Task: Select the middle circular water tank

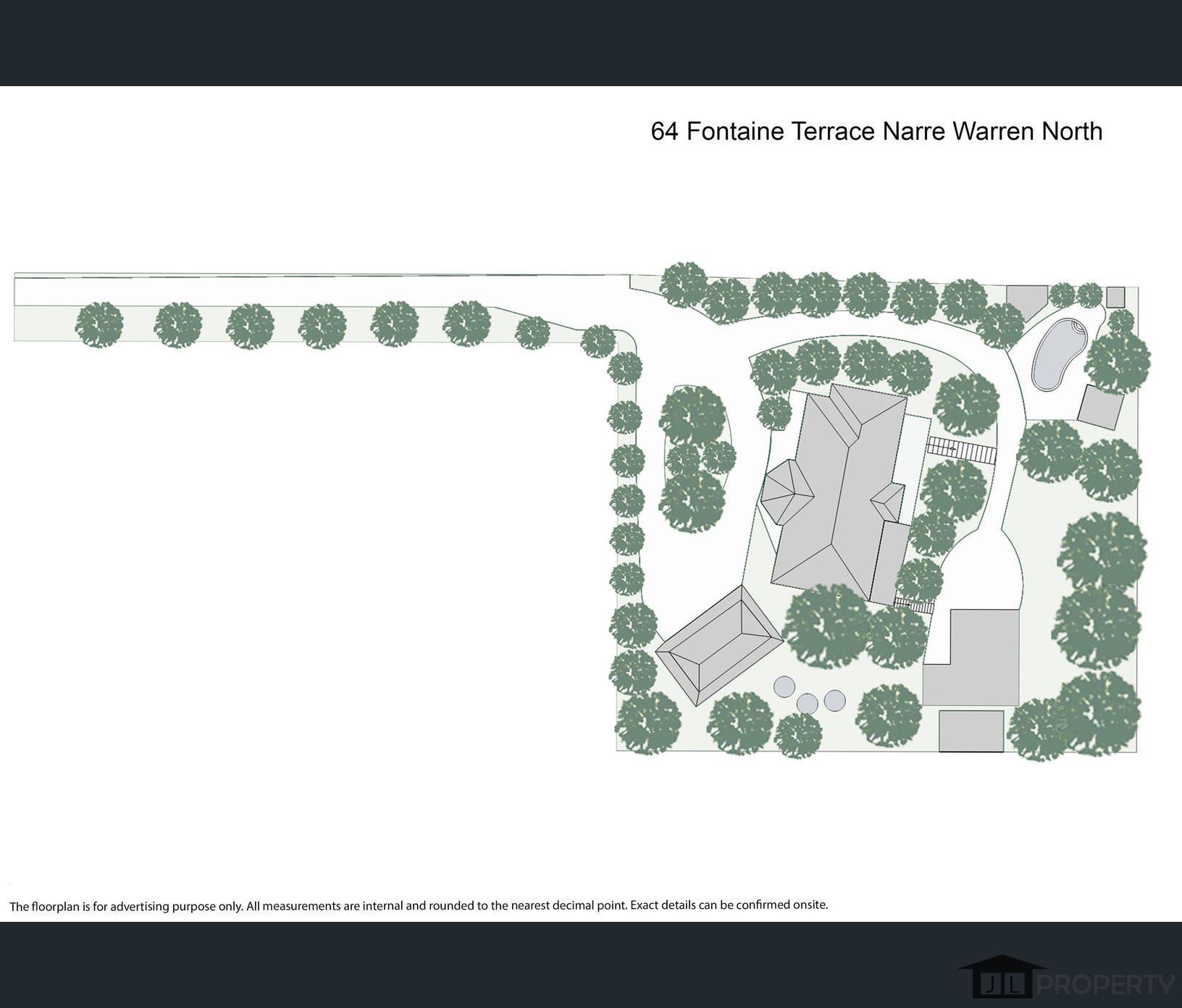Action: pyautogui.click(x=807, y=703)
